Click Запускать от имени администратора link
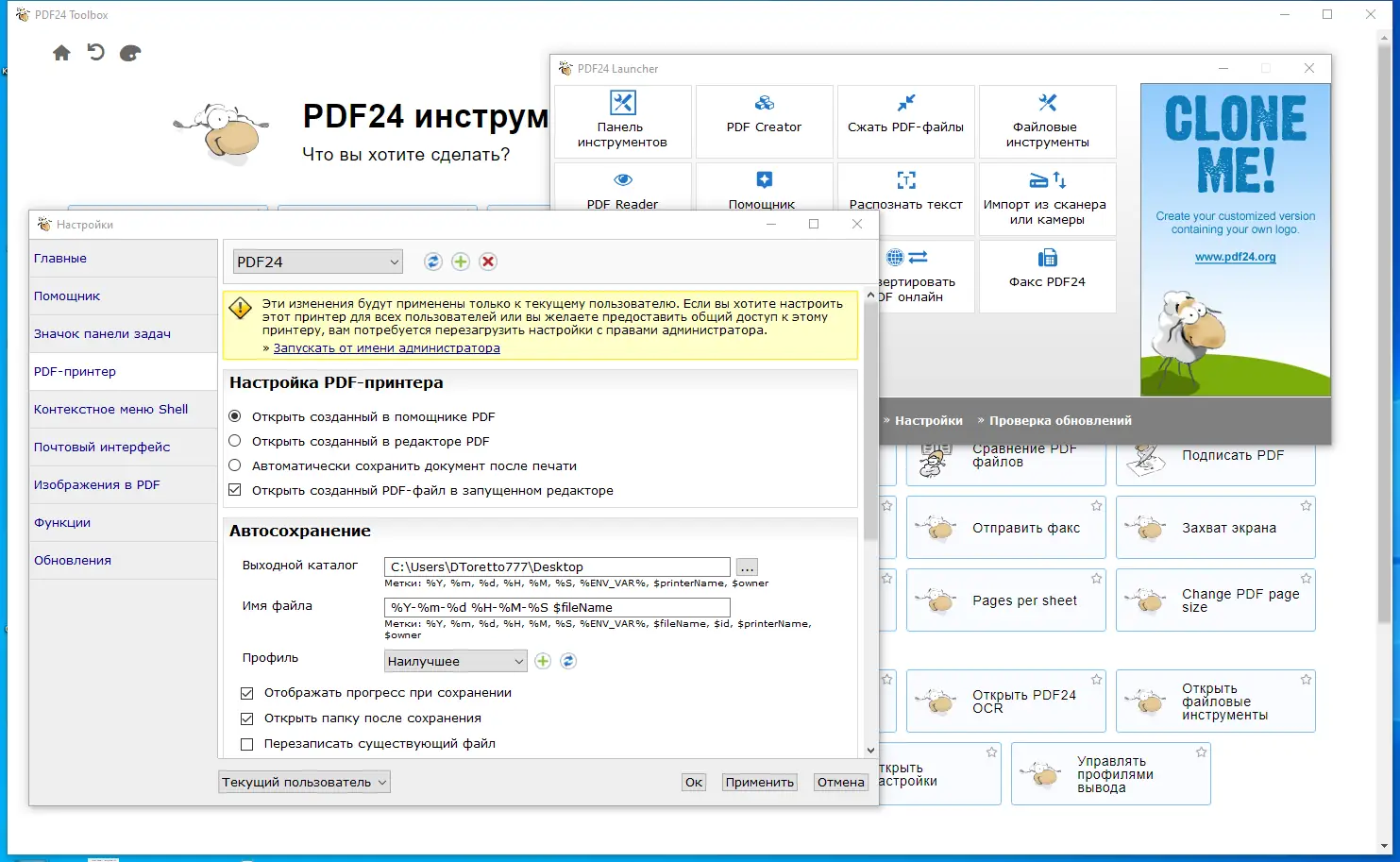Screen dimensions: 1400x862 387,347
